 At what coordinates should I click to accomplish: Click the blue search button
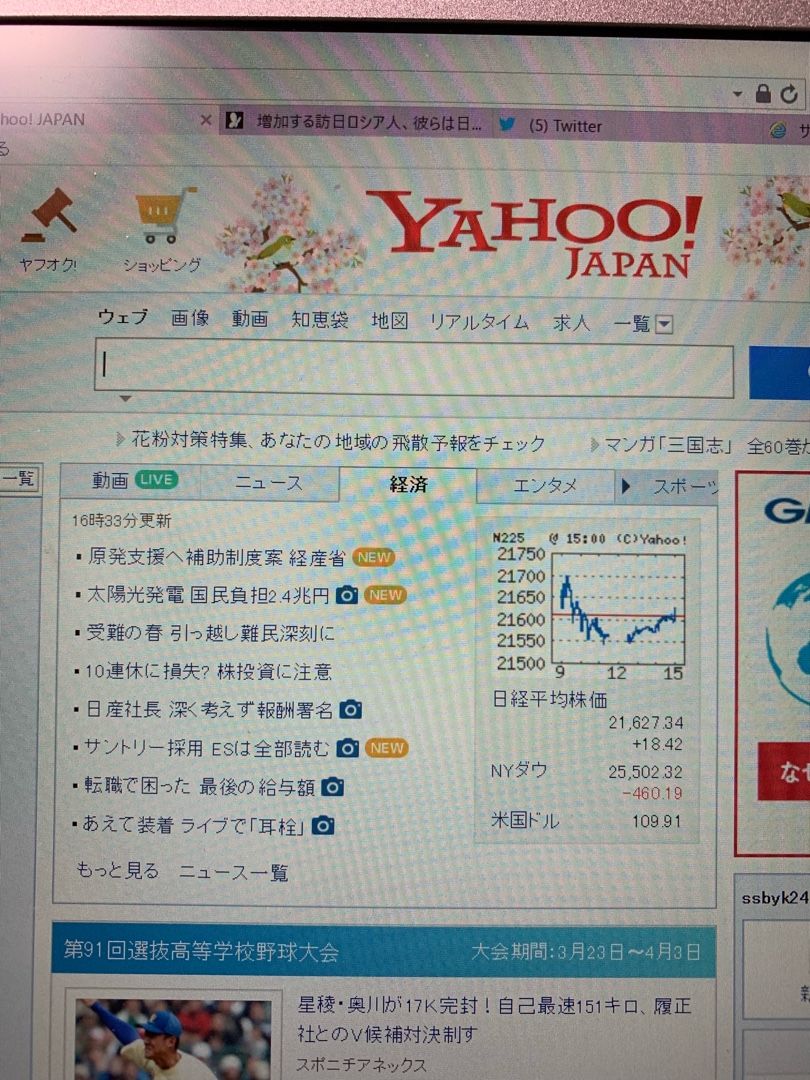pos(780,373)
